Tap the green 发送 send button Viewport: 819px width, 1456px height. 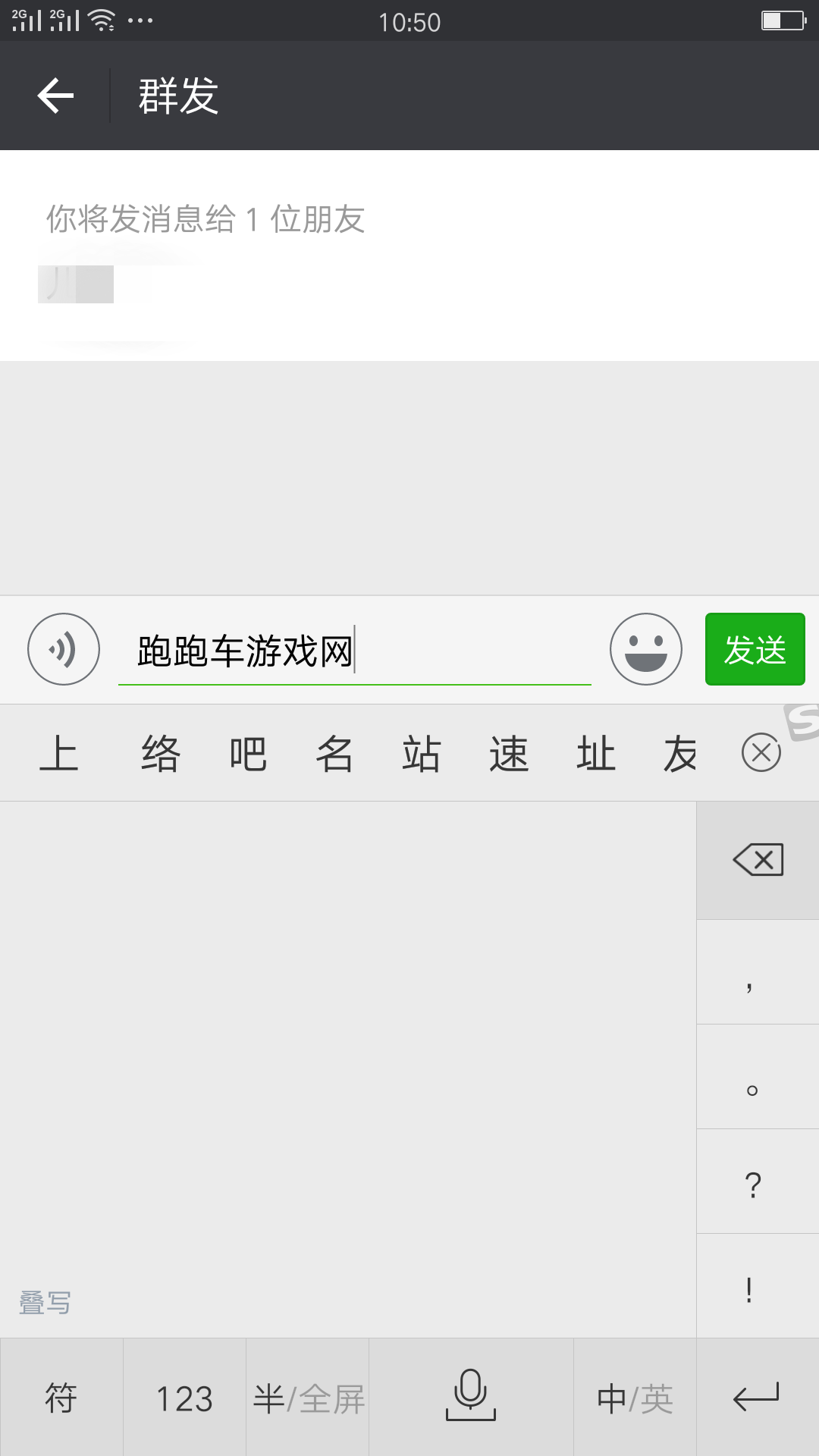(x=755, y=649)
